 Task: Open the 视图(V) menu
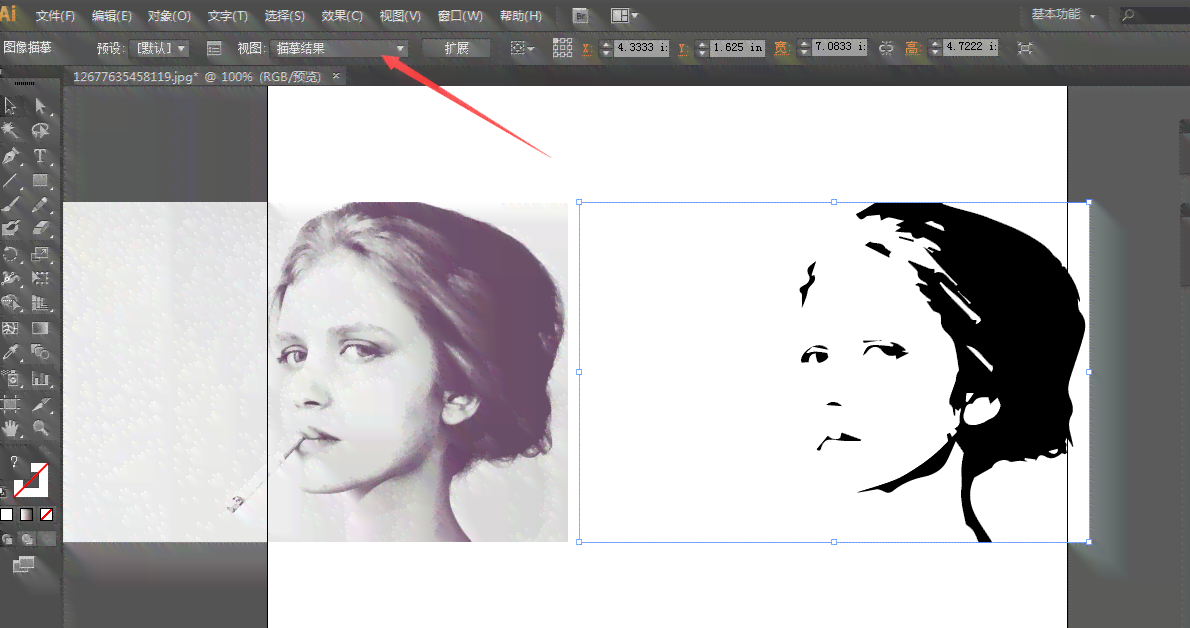click(400, 15)
